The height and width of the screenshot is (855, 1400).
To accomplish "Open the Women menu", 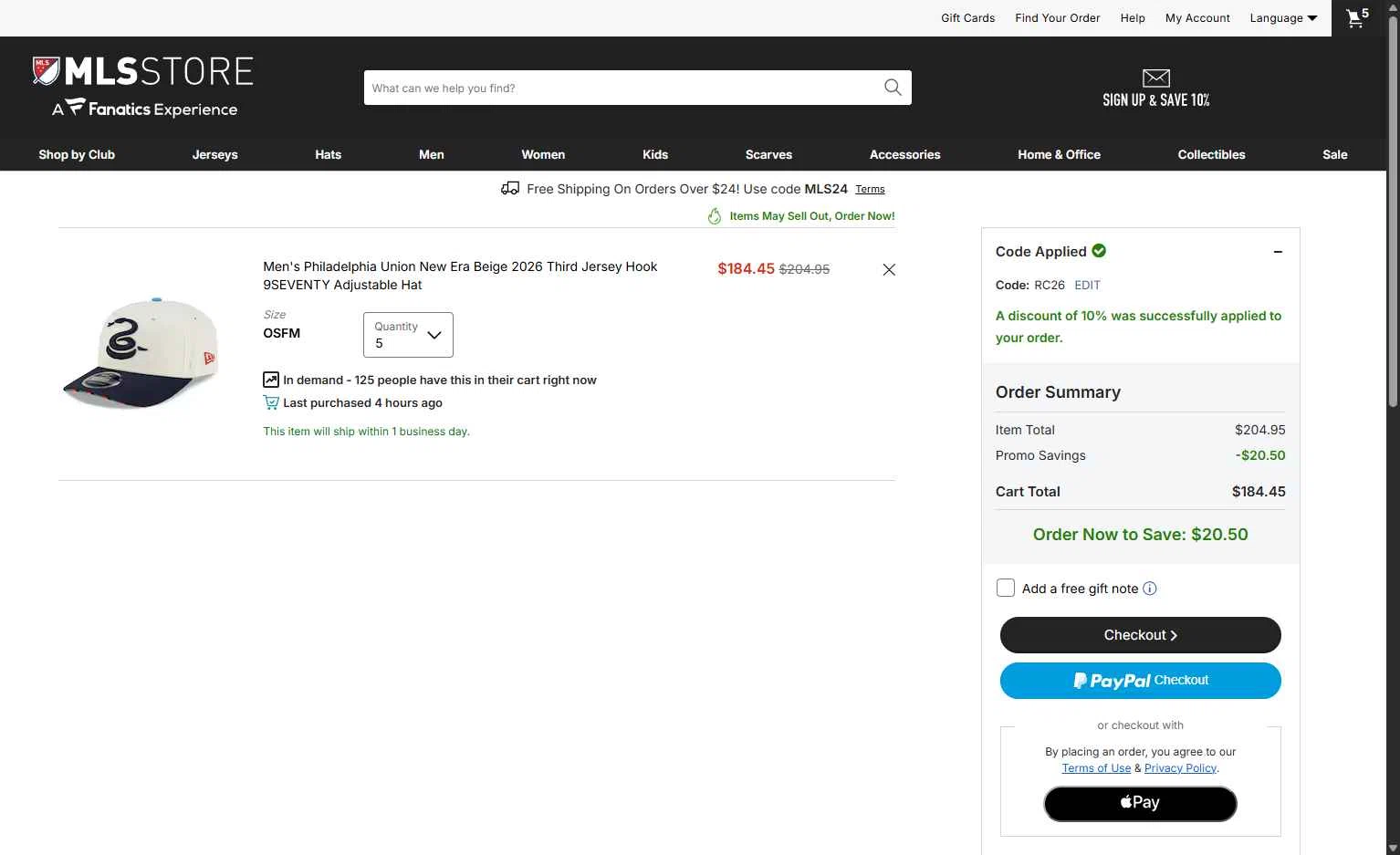I will tap(543, 154).
